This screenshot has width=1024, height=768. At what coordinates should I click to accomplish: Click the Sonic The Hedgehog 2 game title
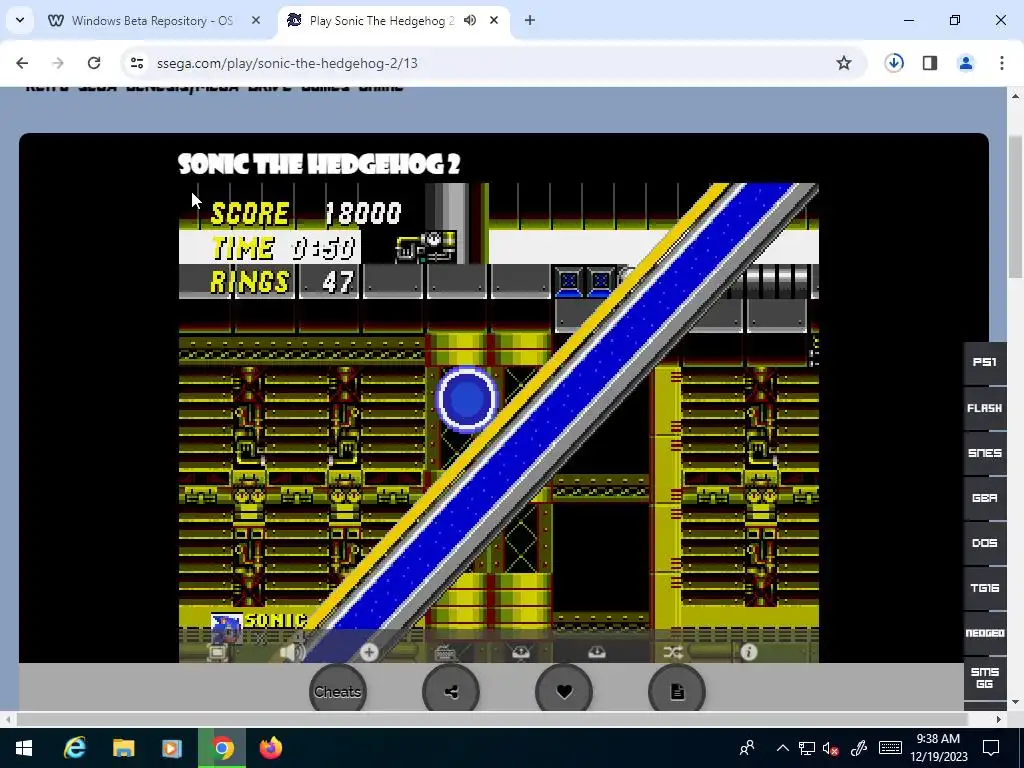[x=319, y=164]
